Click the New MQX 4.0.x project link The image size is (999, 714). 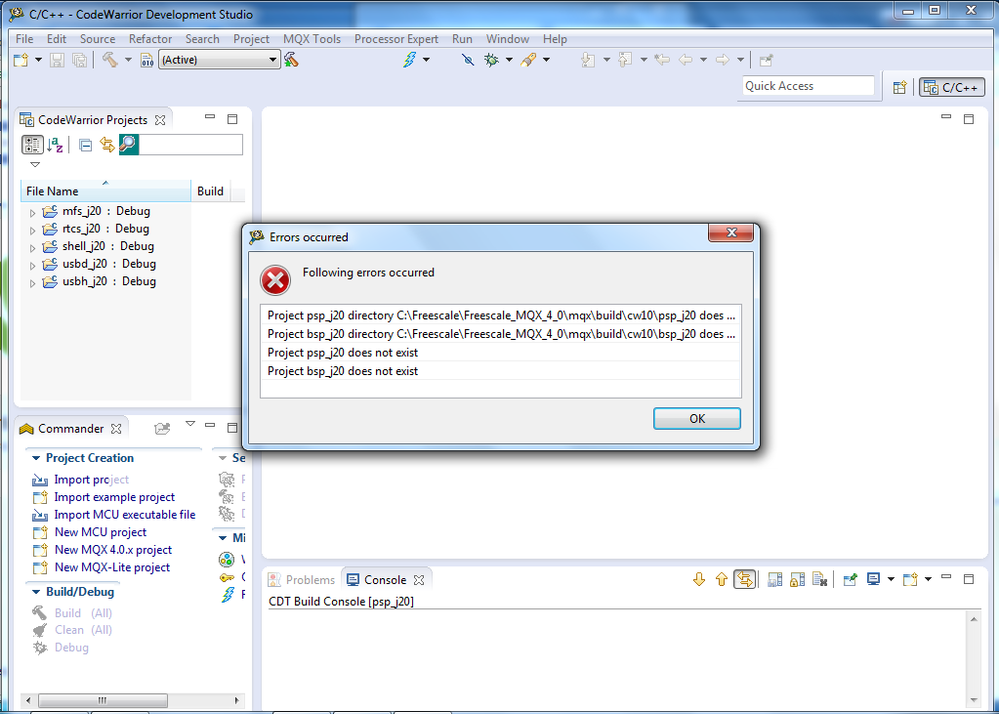click(113, 550)
